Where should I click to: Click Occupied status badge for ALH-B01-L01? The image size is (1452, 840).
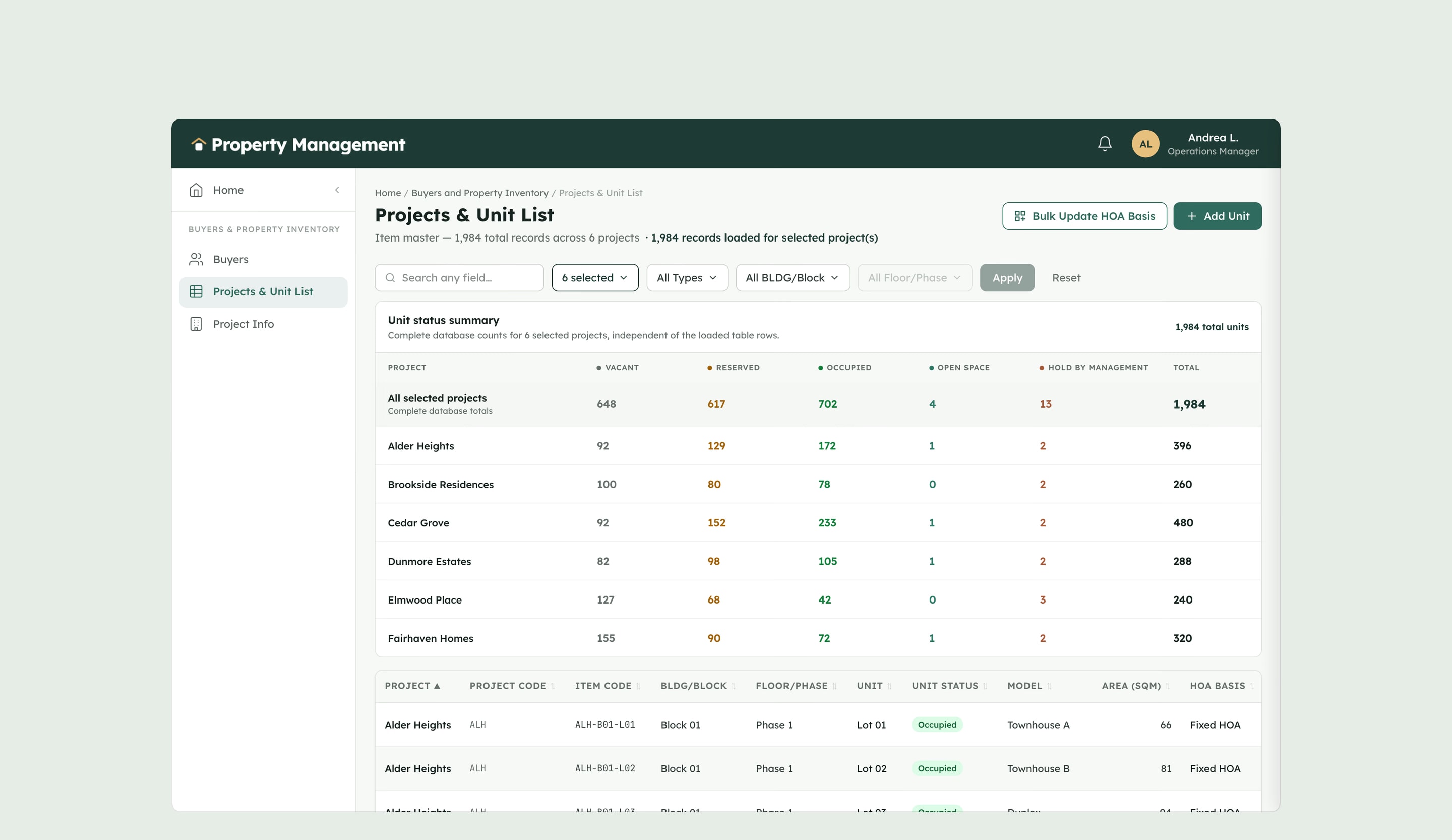coord(936,725)
